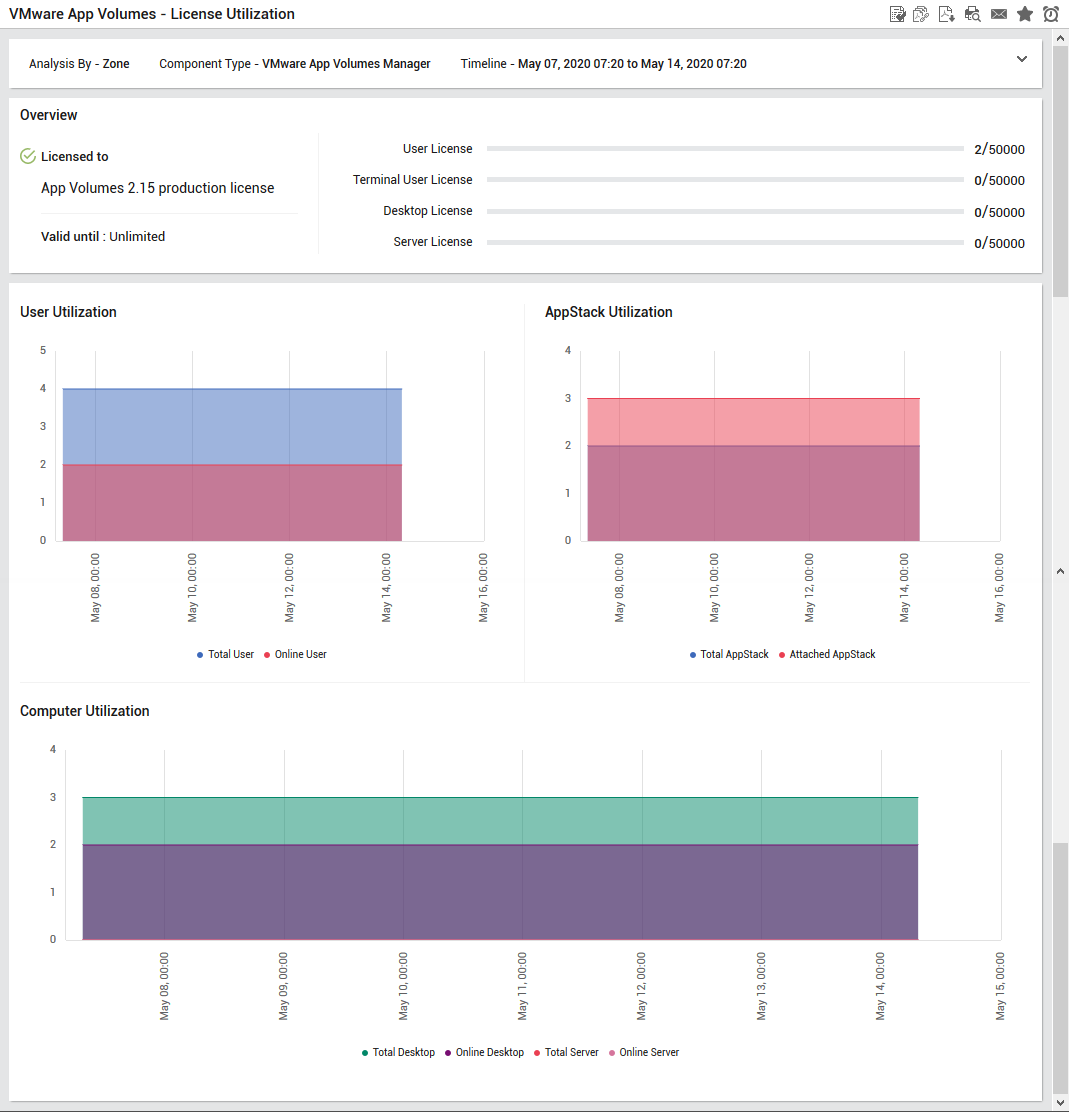This screenshot has width=1069, height=1112.
Task: Expand the report criteria chevron
Action: 1021,60
